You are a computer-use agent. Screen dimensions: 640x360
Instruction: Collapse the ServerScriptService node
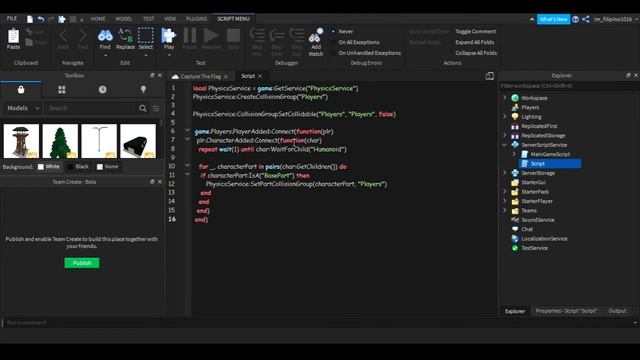[504, 144]
